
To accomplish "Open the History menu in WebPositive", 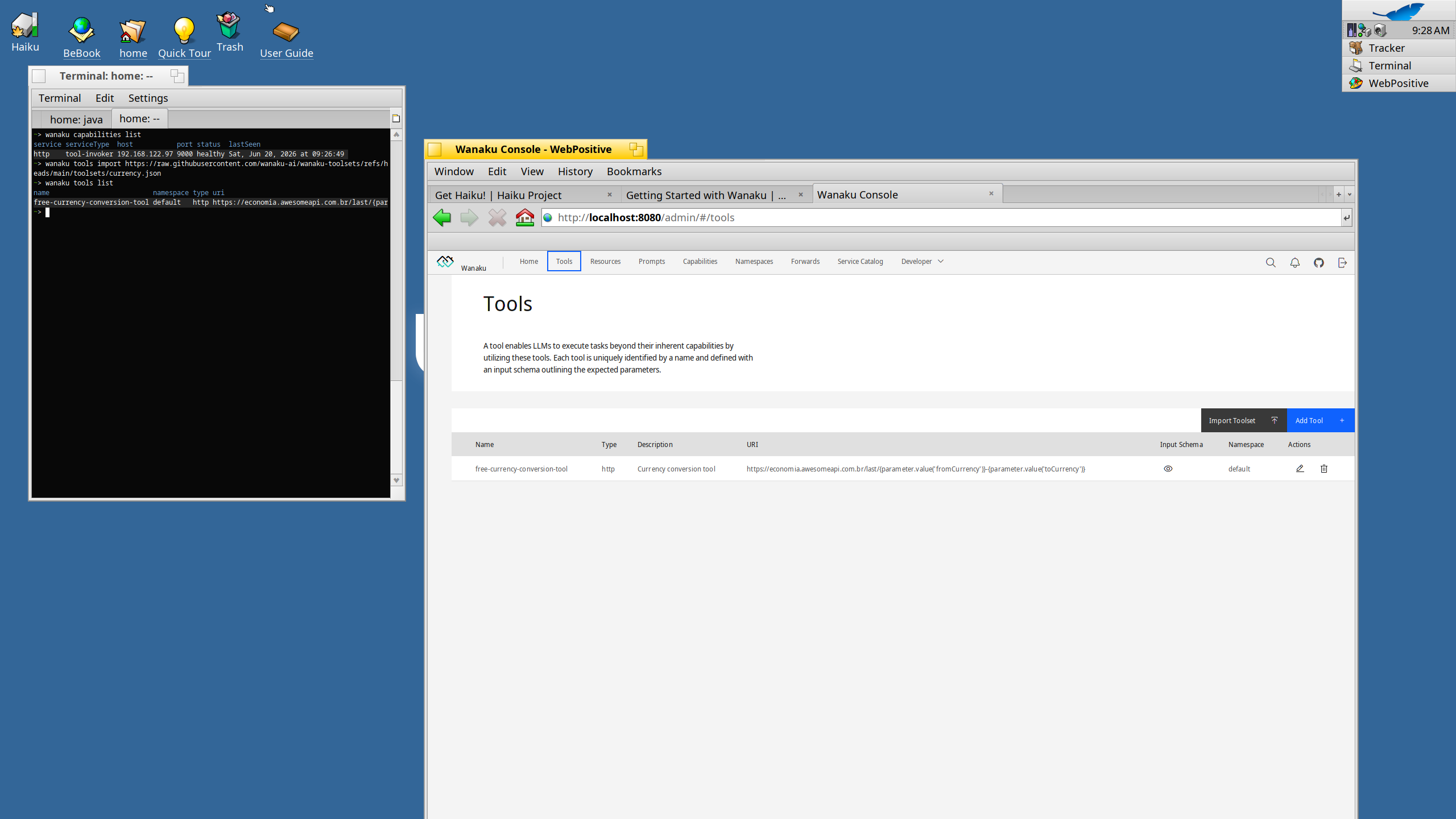I will pos(575,171).
